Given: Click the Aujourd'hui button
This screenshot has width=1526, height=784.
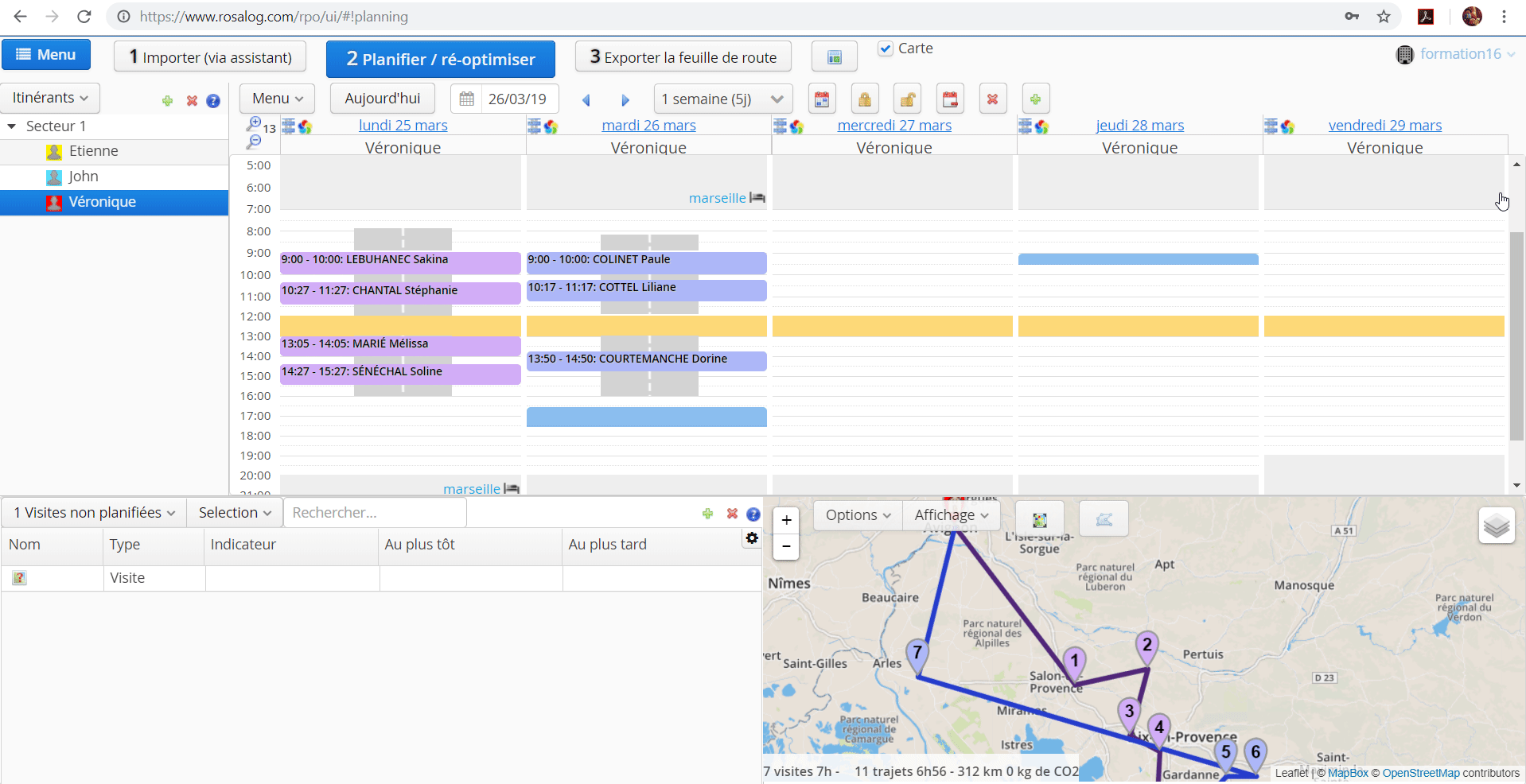Looking at the screenshot, I should click(x=383, y=99).
